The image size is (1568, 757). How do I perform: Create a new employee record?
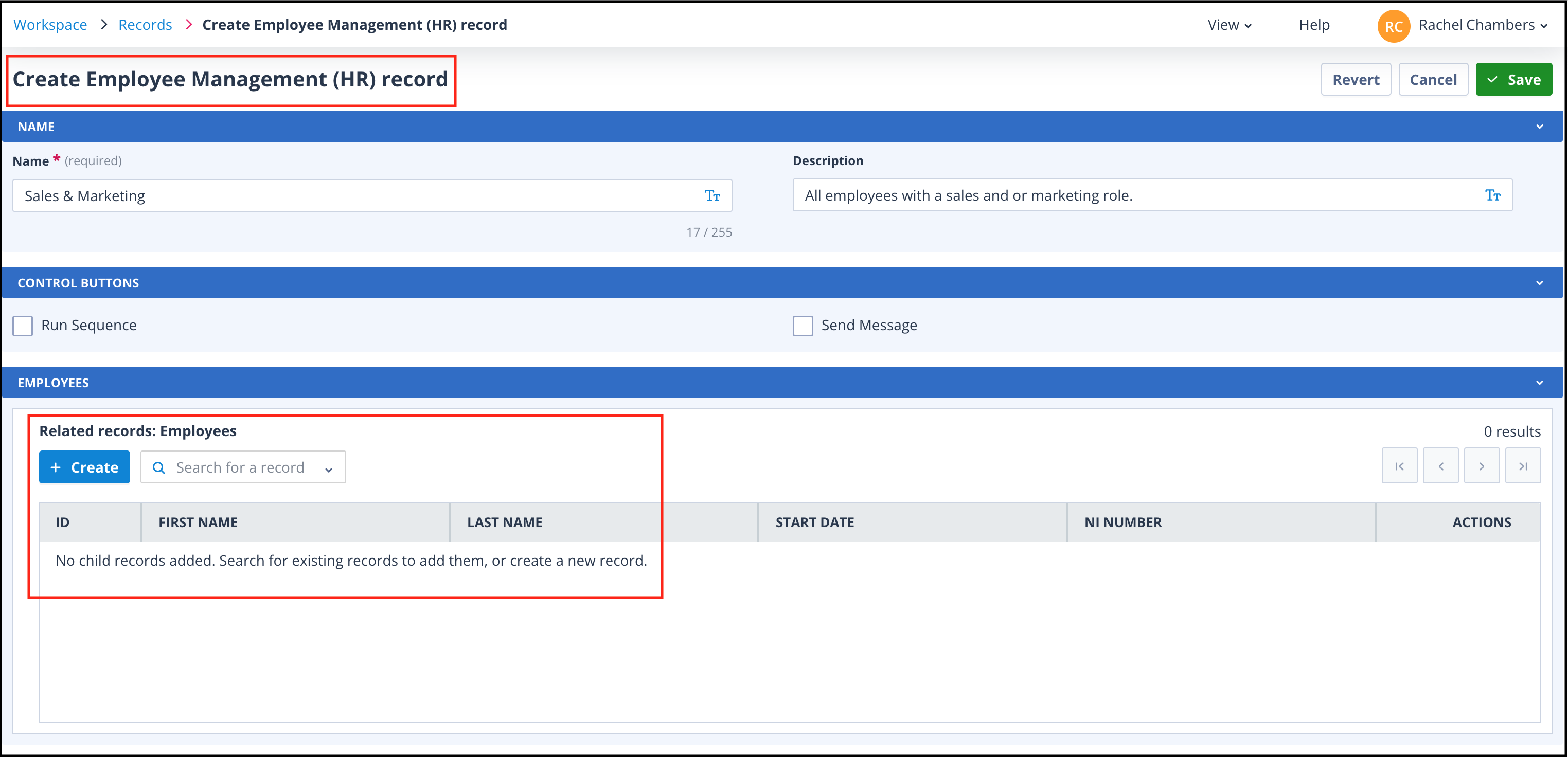coord(84,467)
